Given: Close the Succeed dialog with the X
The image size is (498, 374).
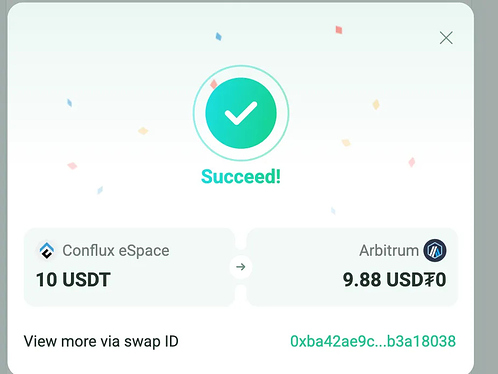Looking at the screenshot, I should coord(446,38).
